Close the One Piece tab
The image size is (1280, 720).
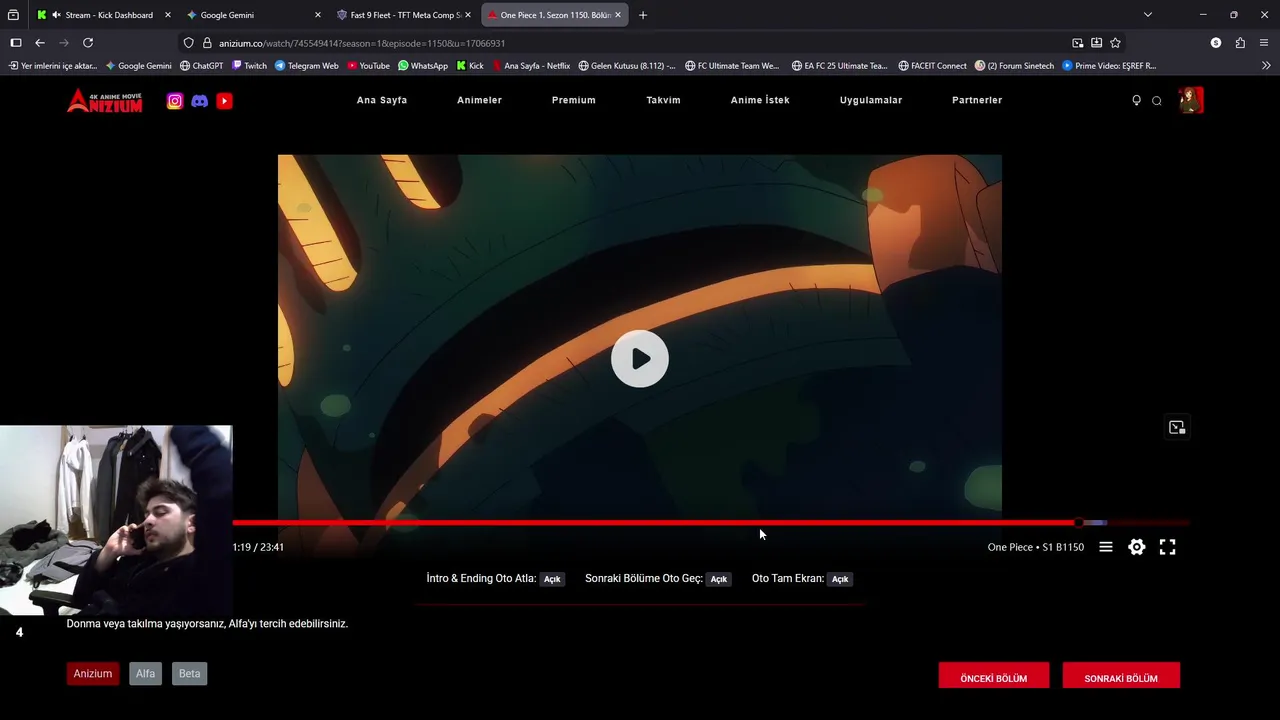tap(618, 15)
